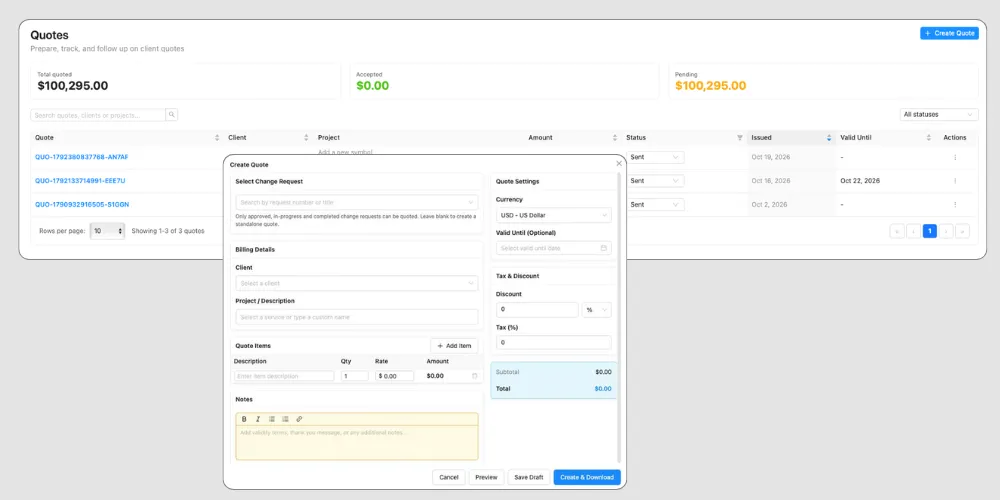Click the item description input field
1000x500 pixels.
284,376
